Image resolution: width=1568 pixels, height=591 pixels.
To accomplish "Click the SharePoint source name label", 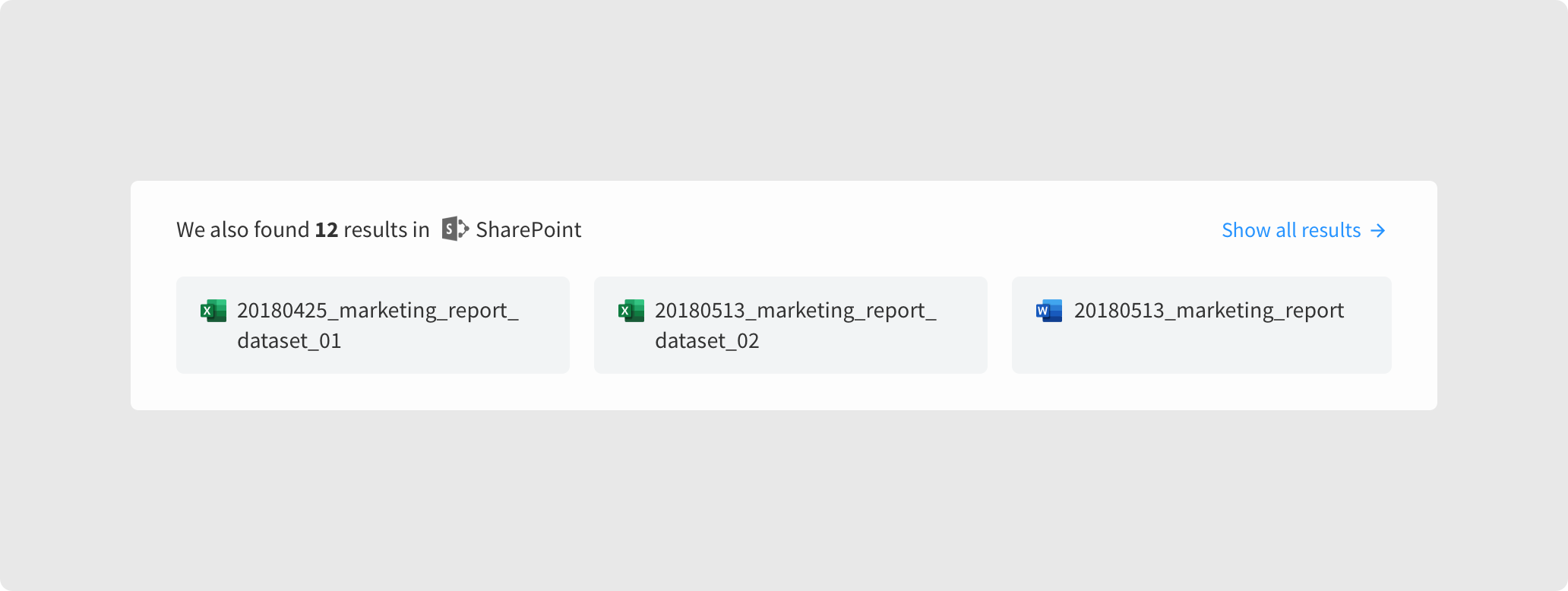I will pos(528,229).
